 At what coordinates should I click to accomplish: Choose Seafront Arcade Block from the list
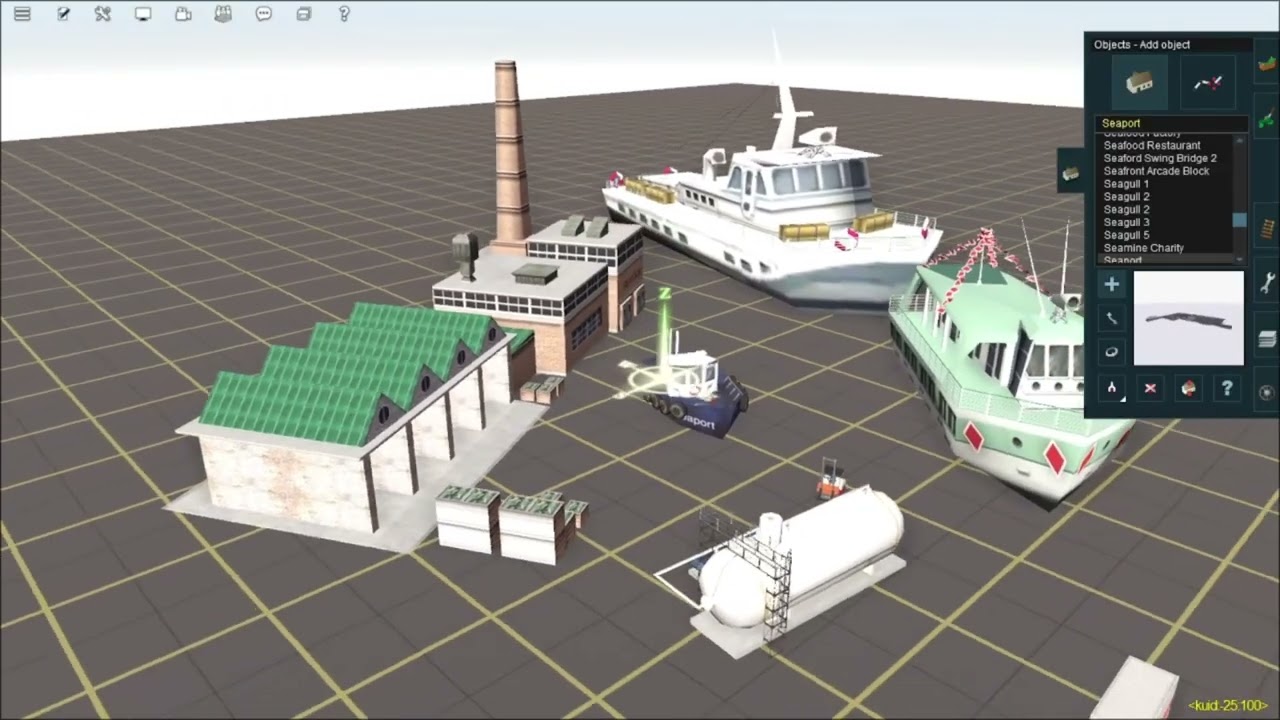(1156, 171)
